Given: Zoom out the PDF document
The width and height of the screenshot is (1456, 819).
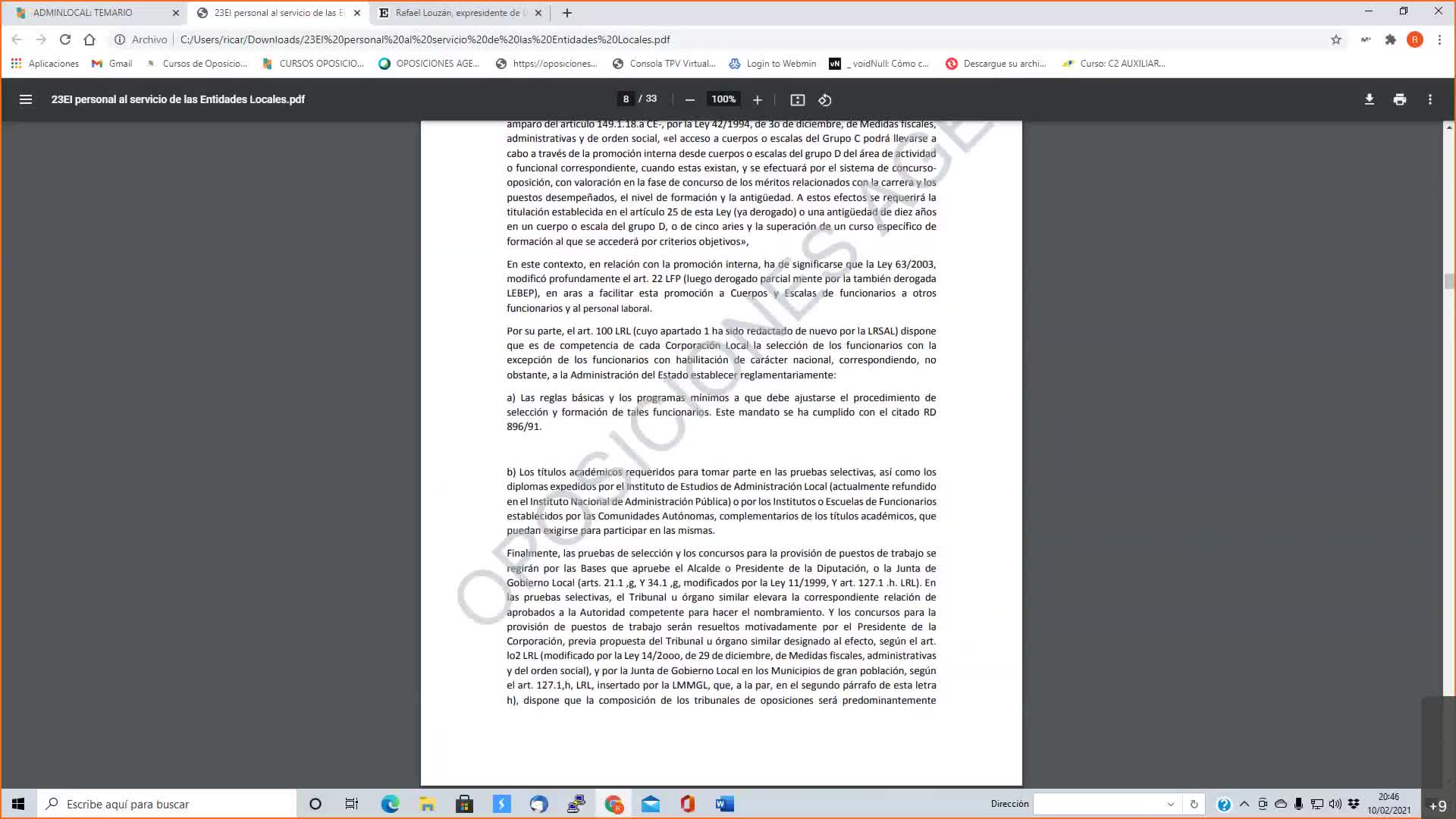Looking at the screenshot, I should [x=689, y=99].
